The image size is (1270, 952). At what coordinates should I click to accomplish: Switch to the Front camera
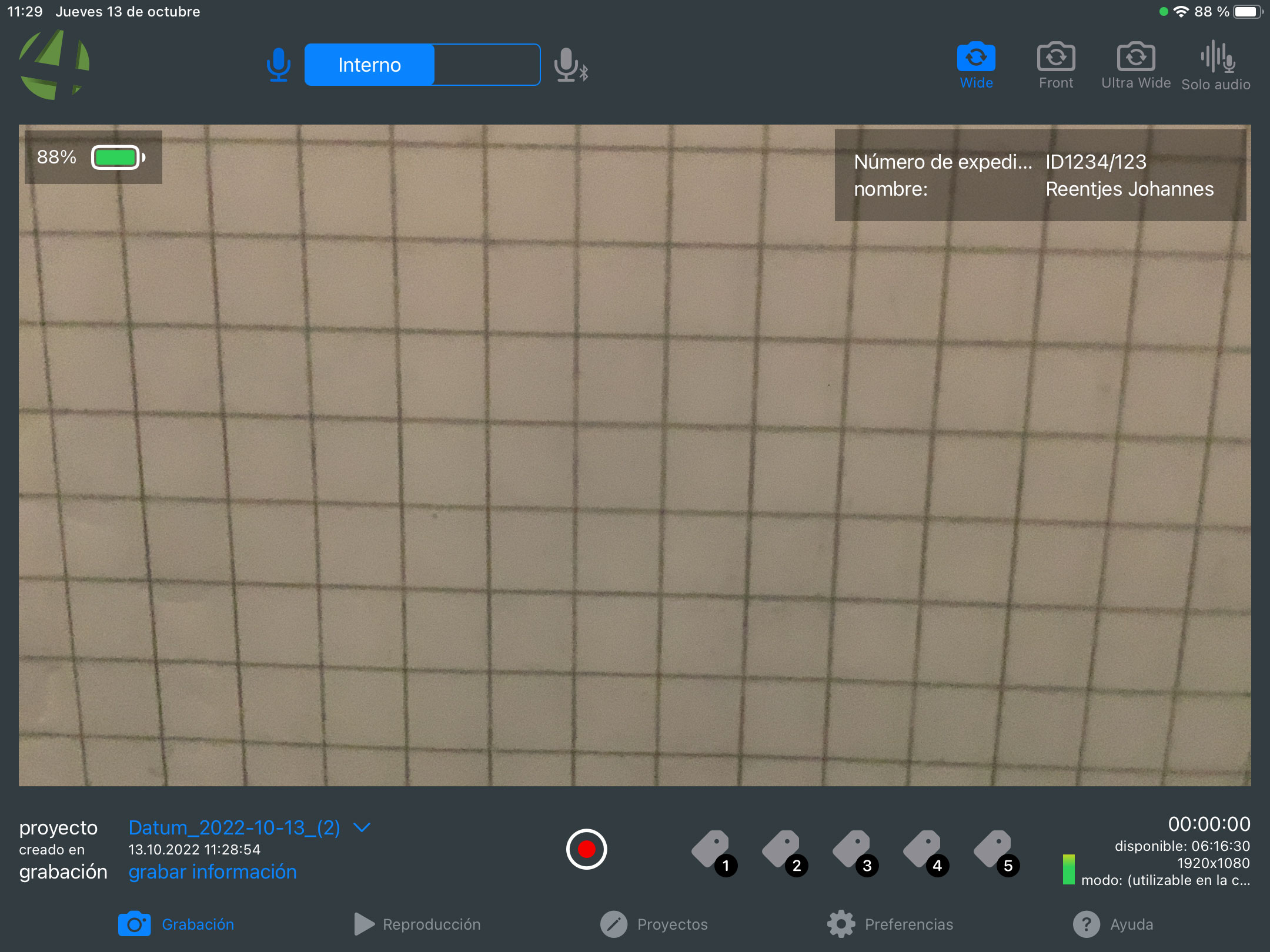click(x=1056, y=65)
